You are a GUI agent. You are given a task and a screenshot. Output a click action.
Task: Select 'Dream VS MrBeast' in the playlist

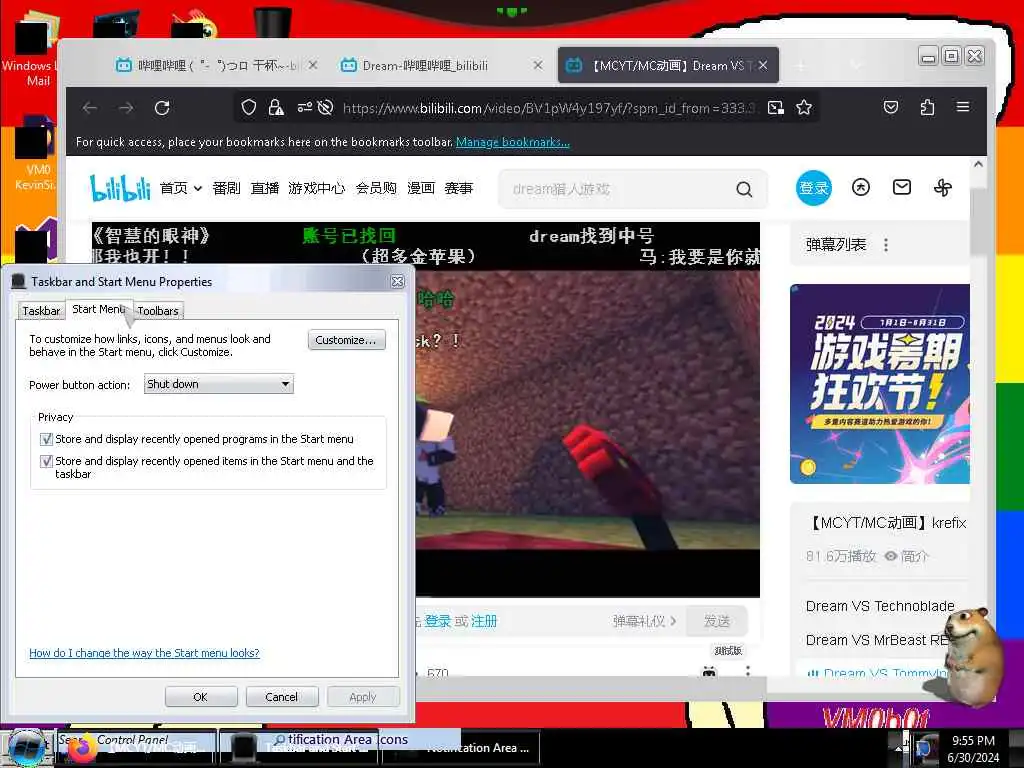(x=876, y=640)
